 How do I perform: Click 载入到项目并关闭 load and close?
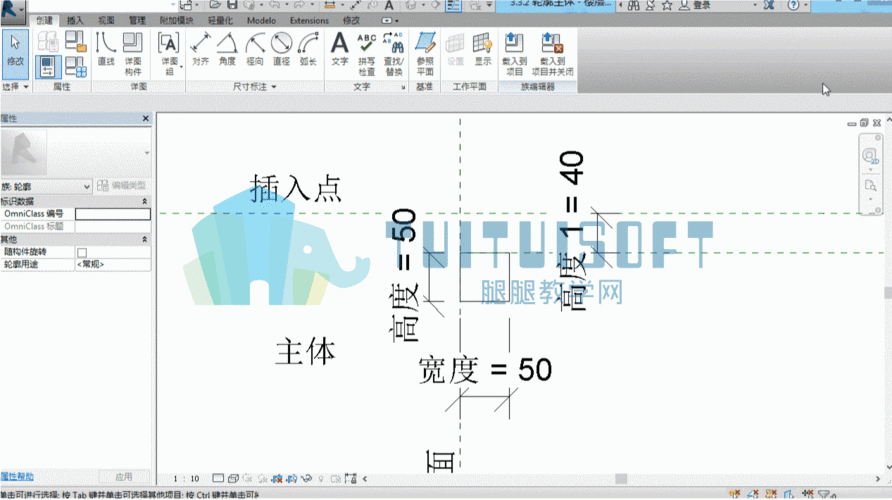tap(552, 53)
